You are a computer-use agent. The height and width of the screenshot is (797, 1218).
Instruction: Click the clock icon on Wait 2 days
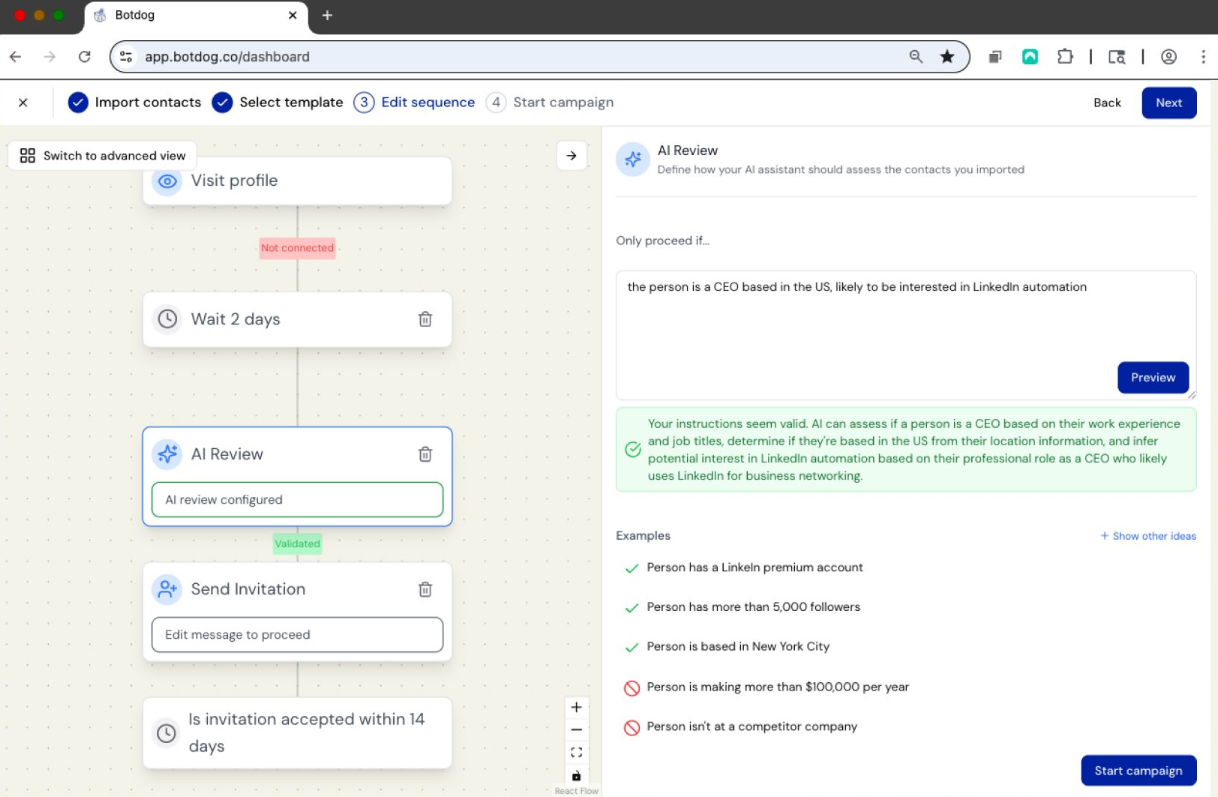(167, 319)
